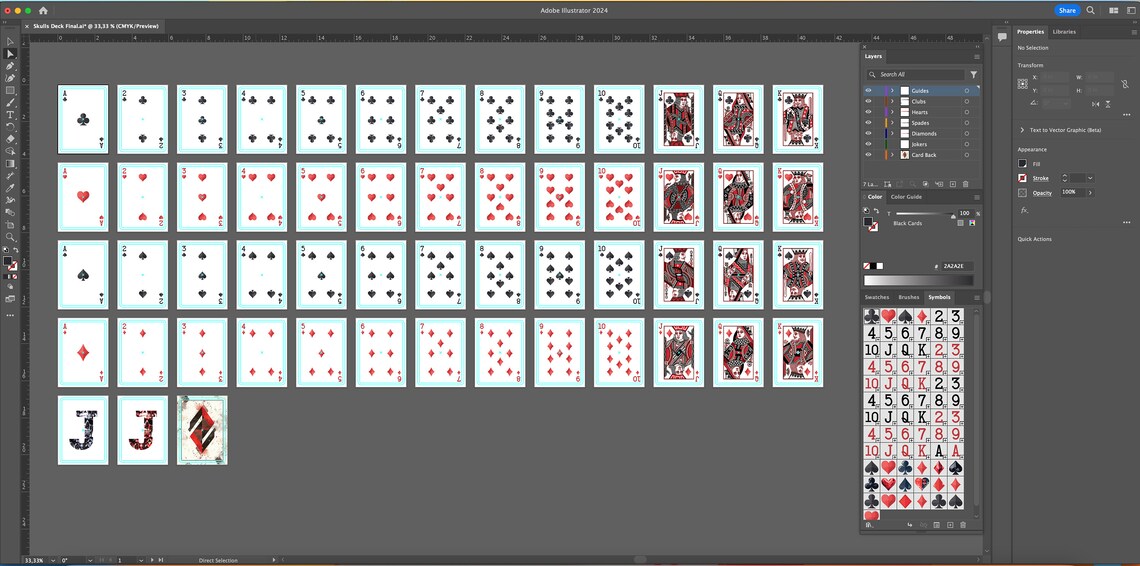Expand the Clubs layer
The width and height of the screenshot is (1140, 566).
click(x=892, y=102)
